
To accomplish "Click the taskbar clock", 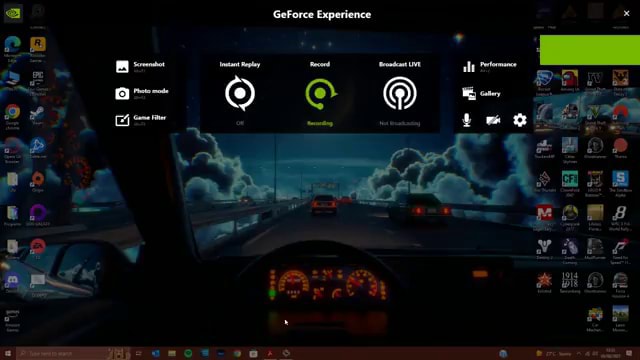I will 610,353.
